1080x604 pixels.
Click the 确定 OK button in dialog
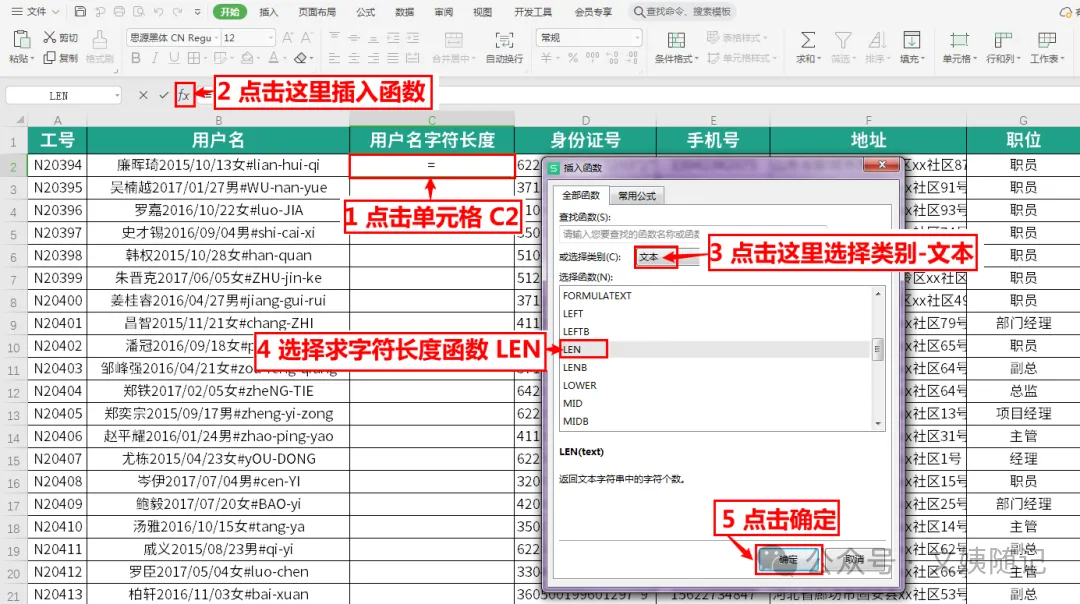(788, 559)
